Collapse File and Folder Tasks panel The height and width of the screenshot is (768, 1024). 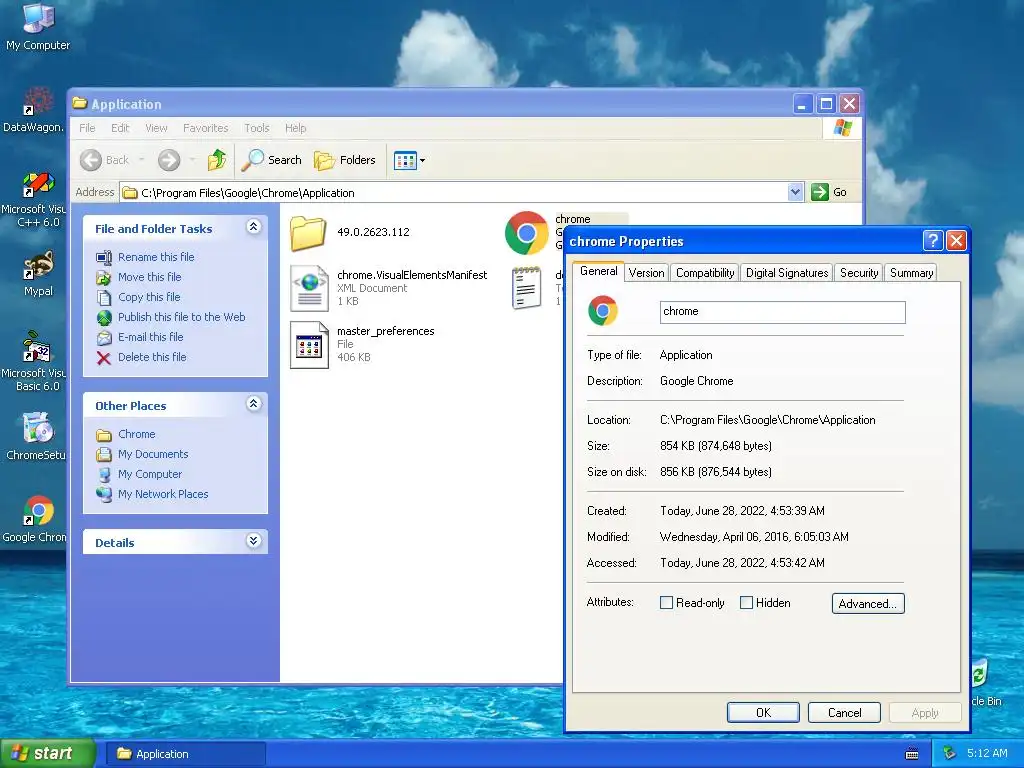(253, 227)
